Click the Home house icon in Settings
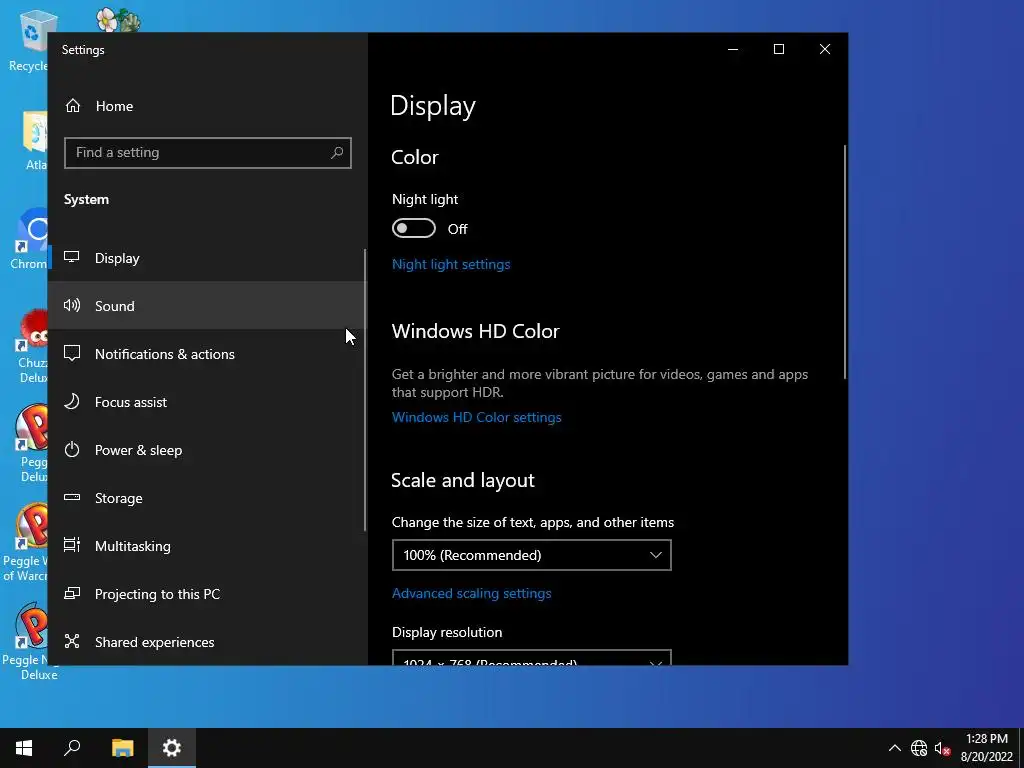 coord(72,106)
